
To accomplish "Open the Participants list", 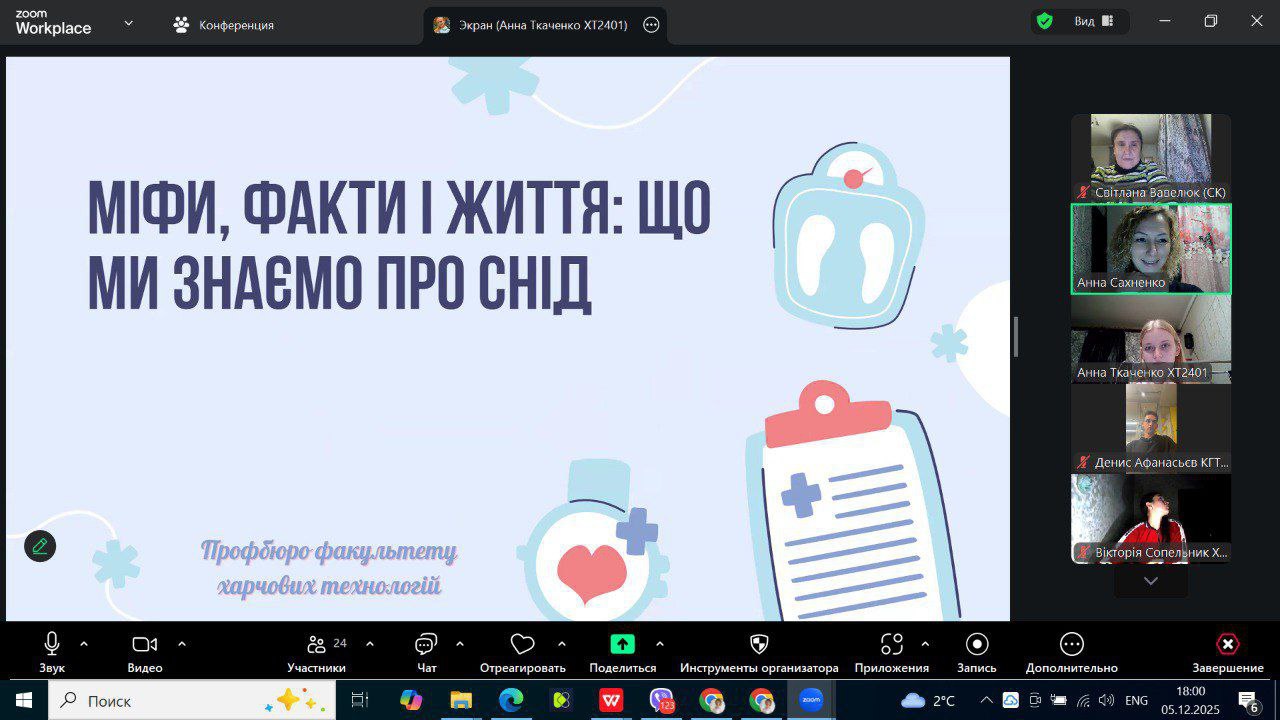I will click(317, 644).
